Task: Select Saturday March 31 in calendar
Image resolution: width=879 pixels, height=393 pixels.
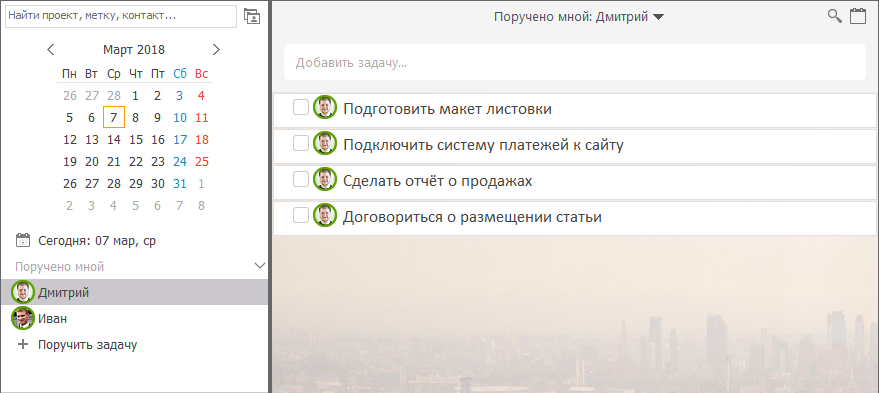Action: click(179, 184)
